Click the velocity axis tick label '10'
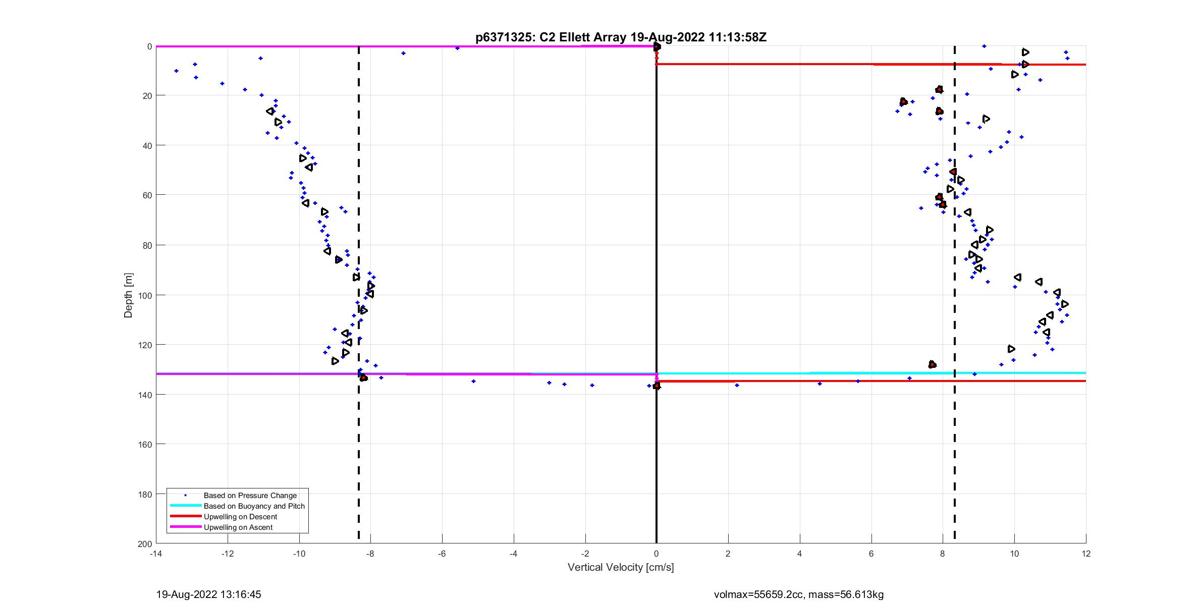This screenshot has height=611, width=1200. [1015, 552]
